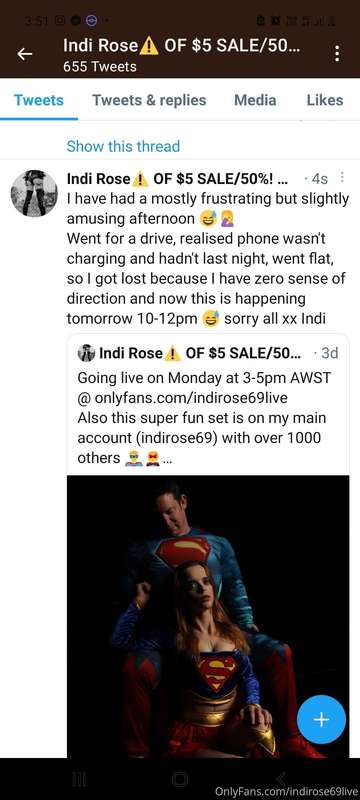The height and width of the screenshot is (800, 360).
Task: Tap small avatar in quoted tweet
Action: 86,353
